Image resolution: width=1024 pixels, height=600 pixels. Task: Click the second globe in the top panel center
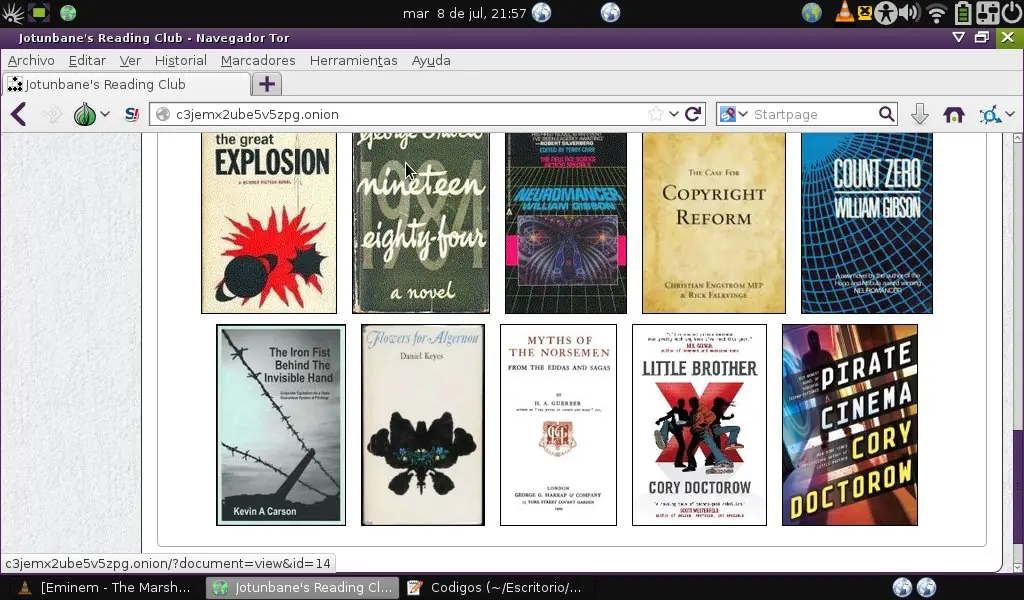610,12
